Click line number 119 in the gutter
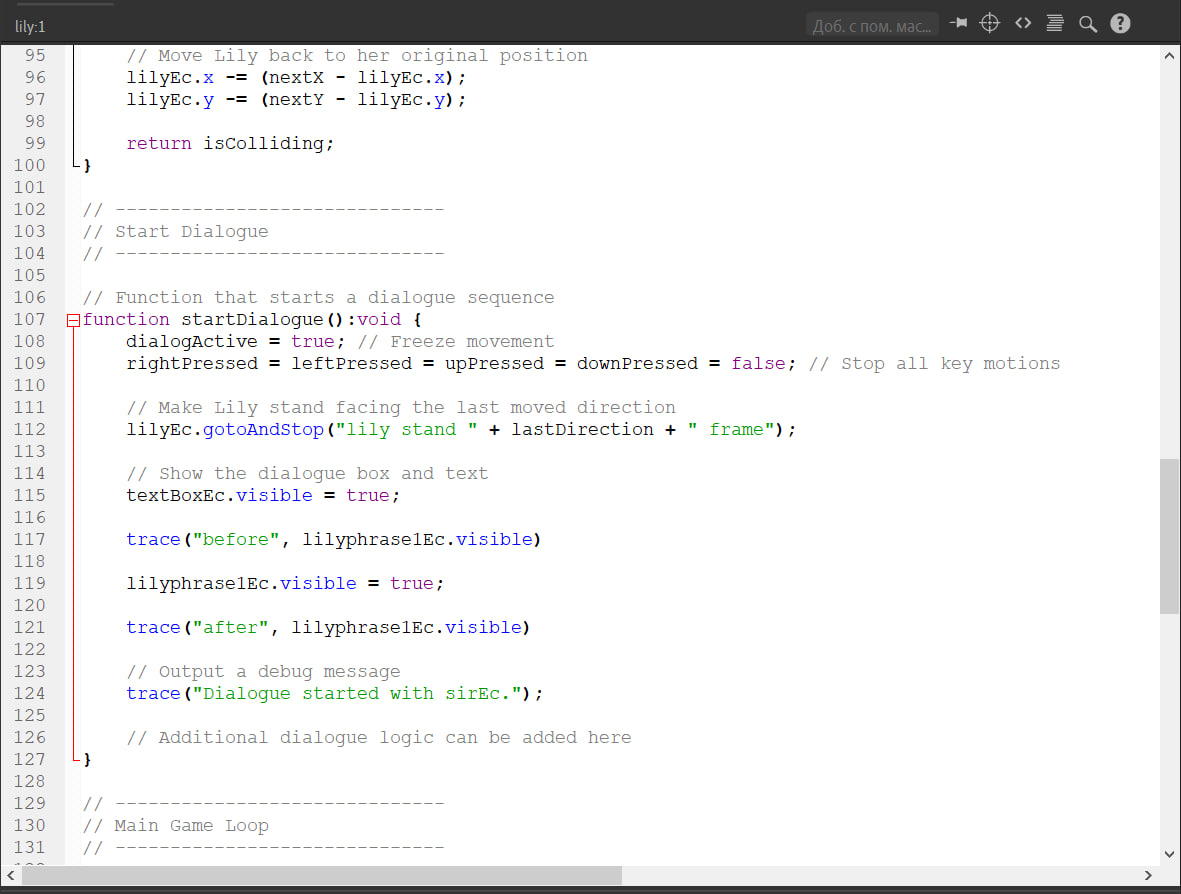 (29, 584)
